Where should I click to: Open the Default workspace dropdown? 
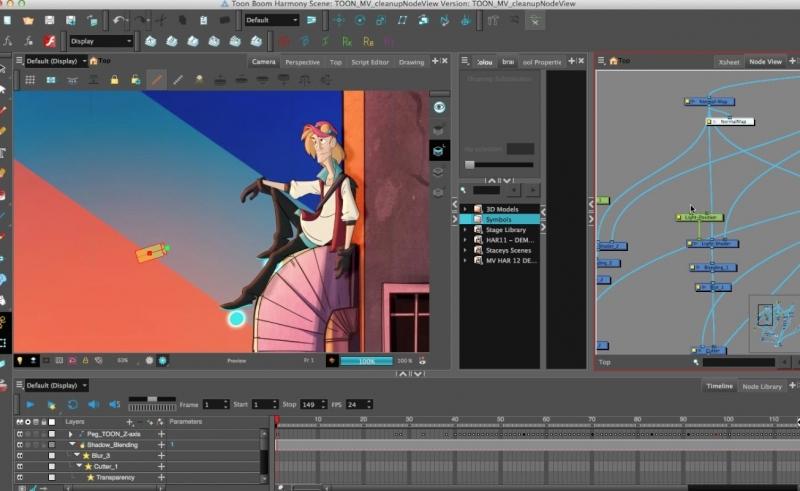tap(271, 20)
